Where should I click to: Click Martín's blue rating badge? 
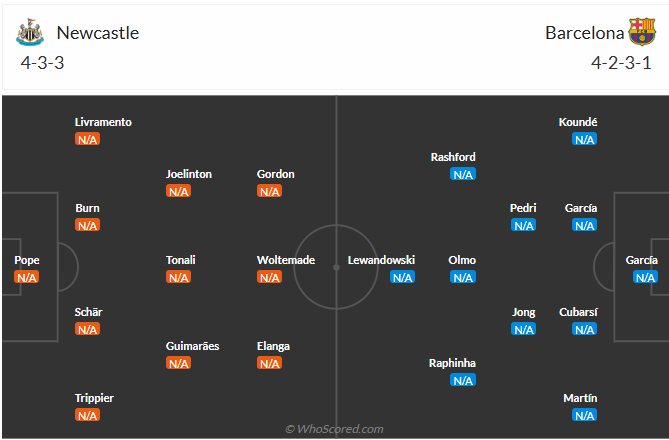pyautogui.click(x=585, y=415)
